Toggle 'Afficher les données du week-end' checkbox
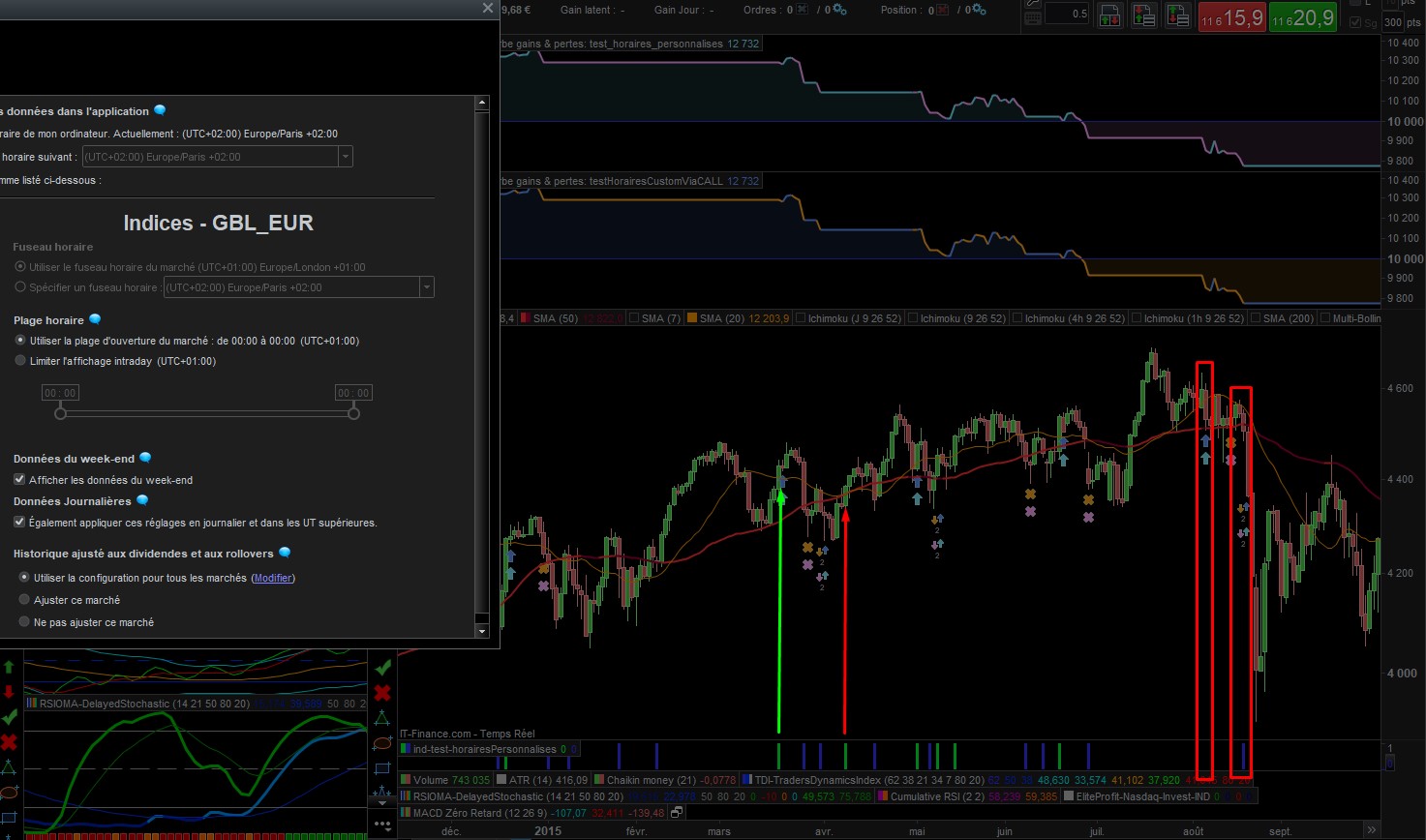Screen dimensions: 1426x840 (19, 480)
